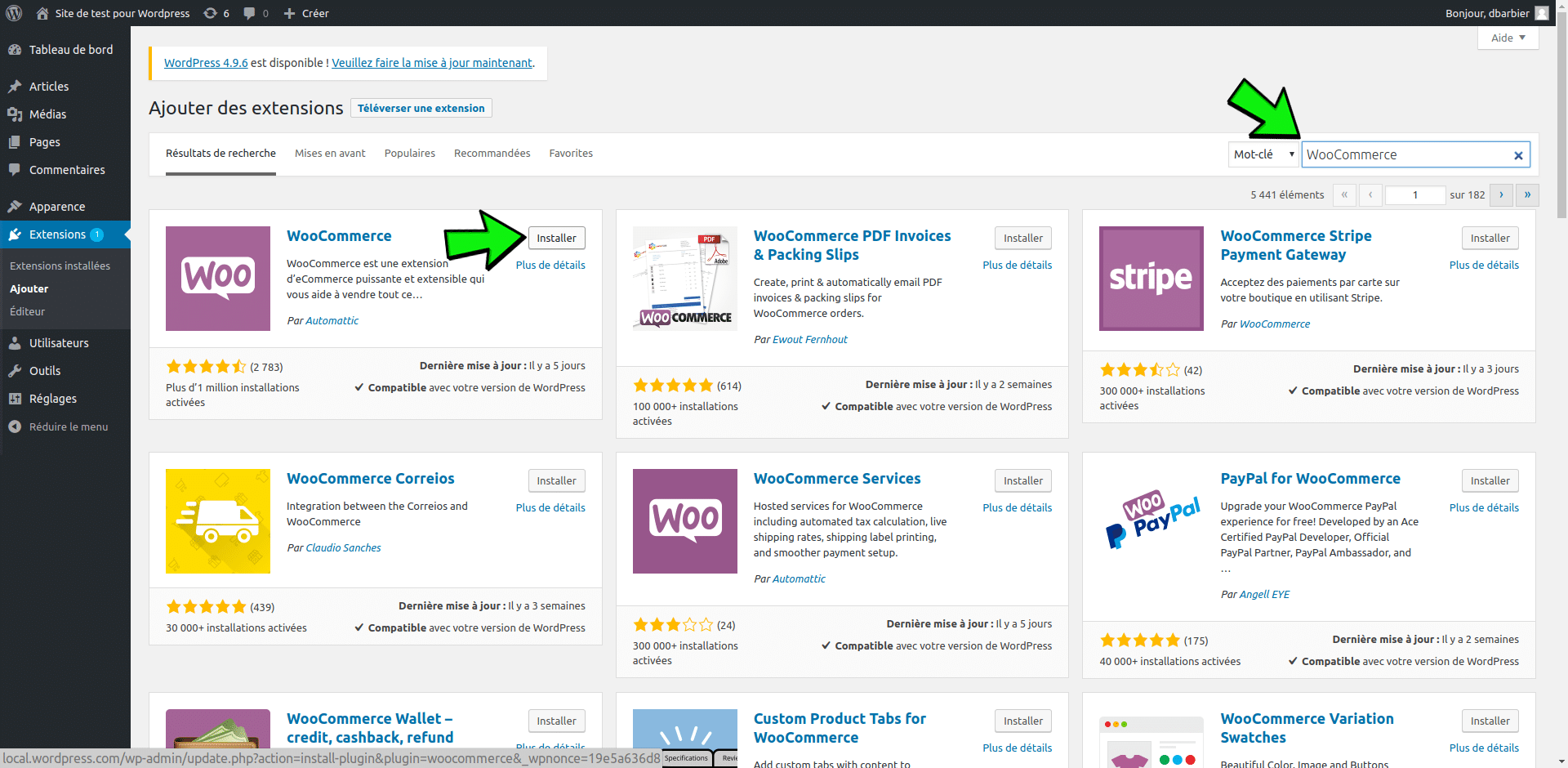Open Plus de détails for WooCommerce Correios
The width and height of the screenshot is (1568, 768).
(550, 508)
